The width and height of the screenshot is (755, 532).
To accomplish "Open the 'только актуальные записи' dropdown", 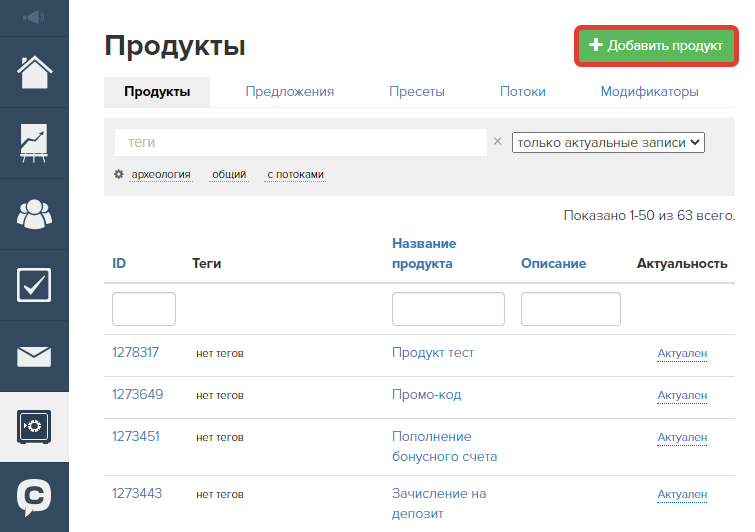I will click(x=608, y=143).
